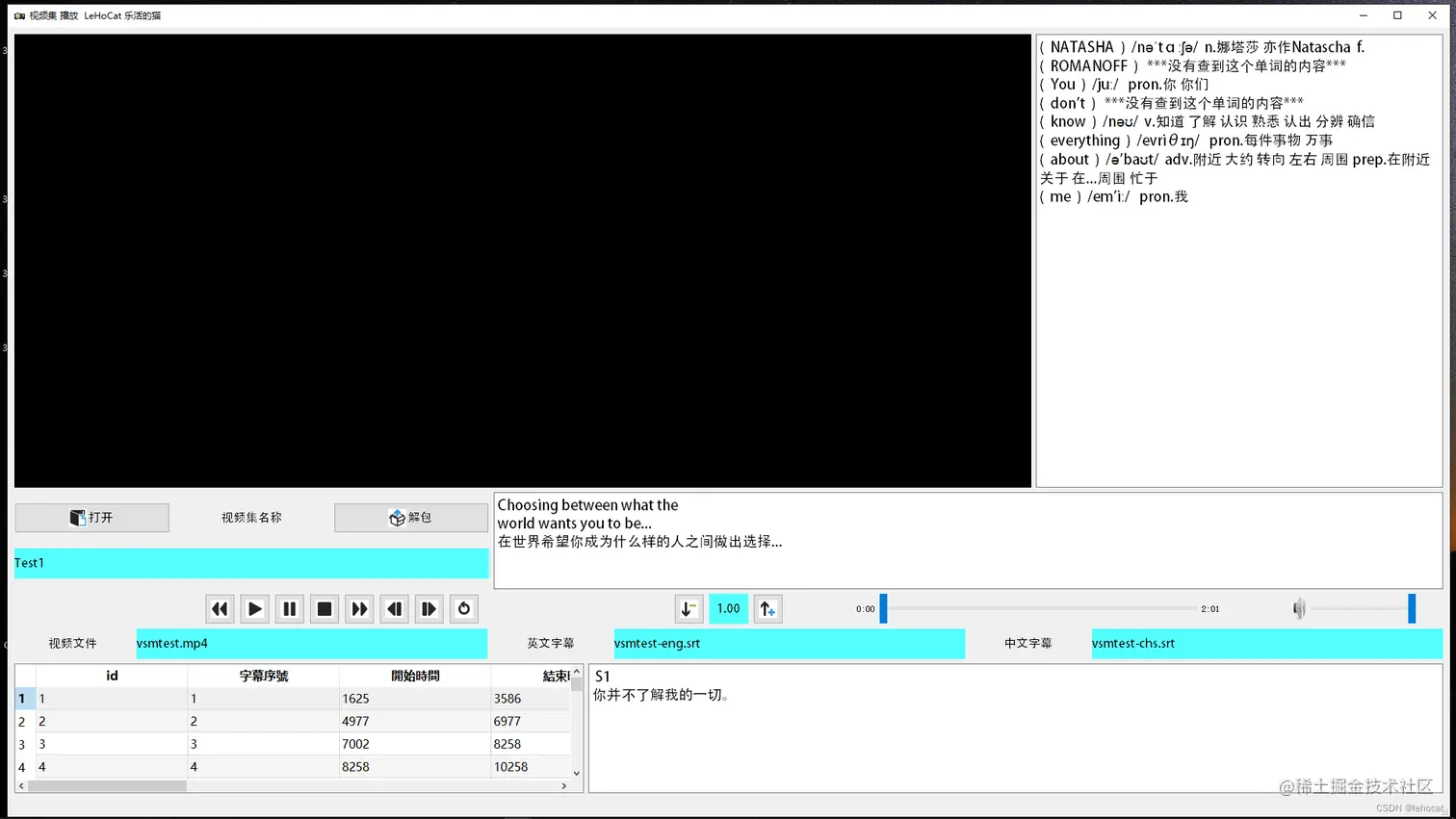The width and height of the screenshot is (1456, 819).
Task: Maximize the LeHoCat window
Action: [x=1397, y=15]
